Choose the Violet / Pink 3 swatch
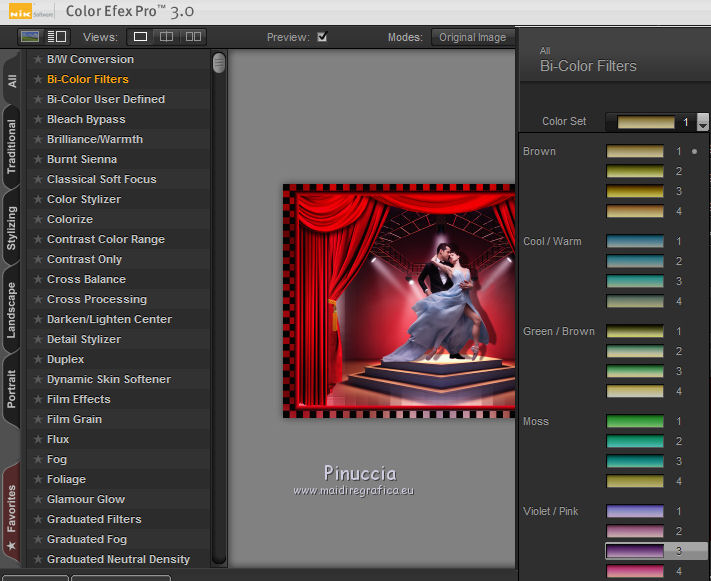The image size is (711, 581). pos(635,551)
